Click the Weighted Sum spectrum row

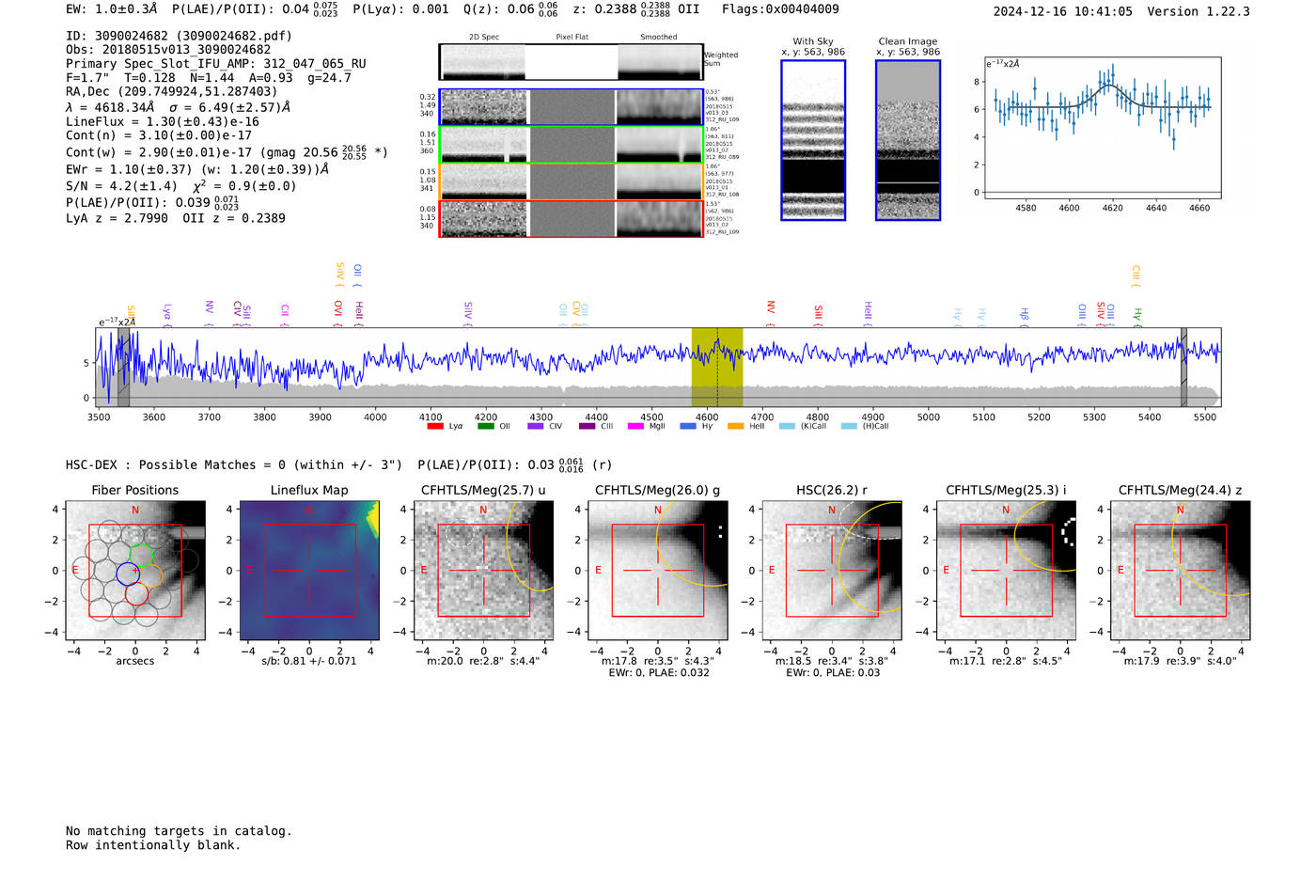(572, 62)
